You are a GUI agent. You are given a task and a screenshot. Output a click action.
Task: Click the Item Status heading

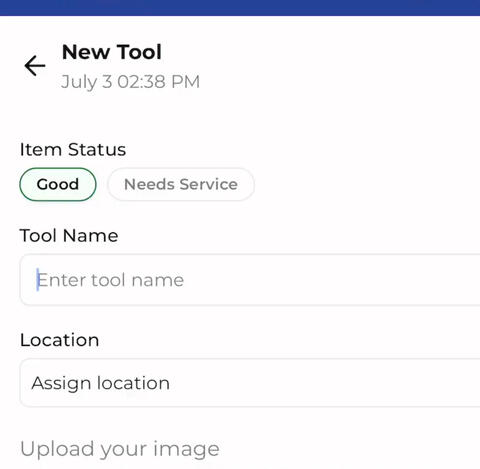[73, 149]
